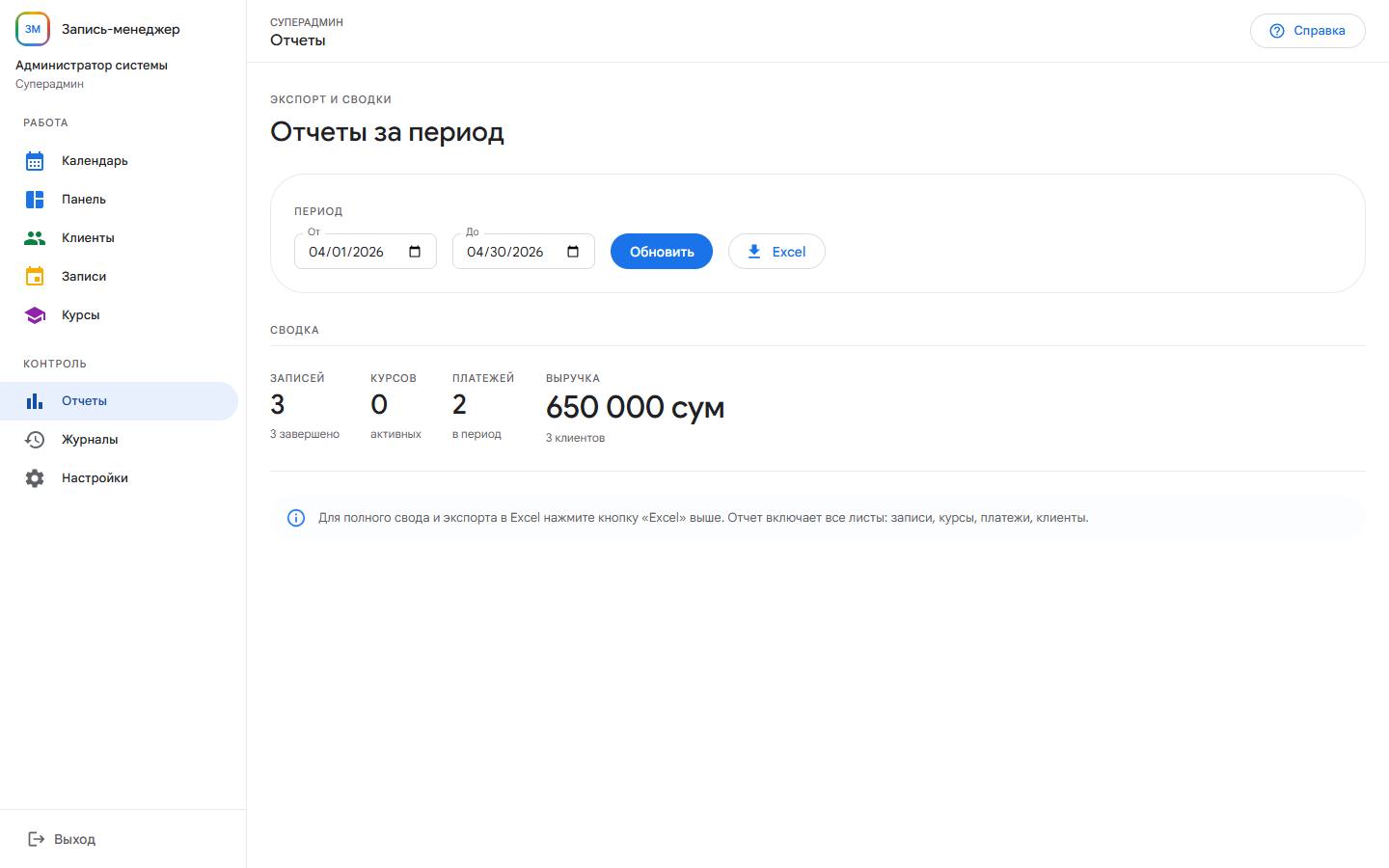Export the report with the Excel button
The image size is (1389, 868).
click(776, 252)
